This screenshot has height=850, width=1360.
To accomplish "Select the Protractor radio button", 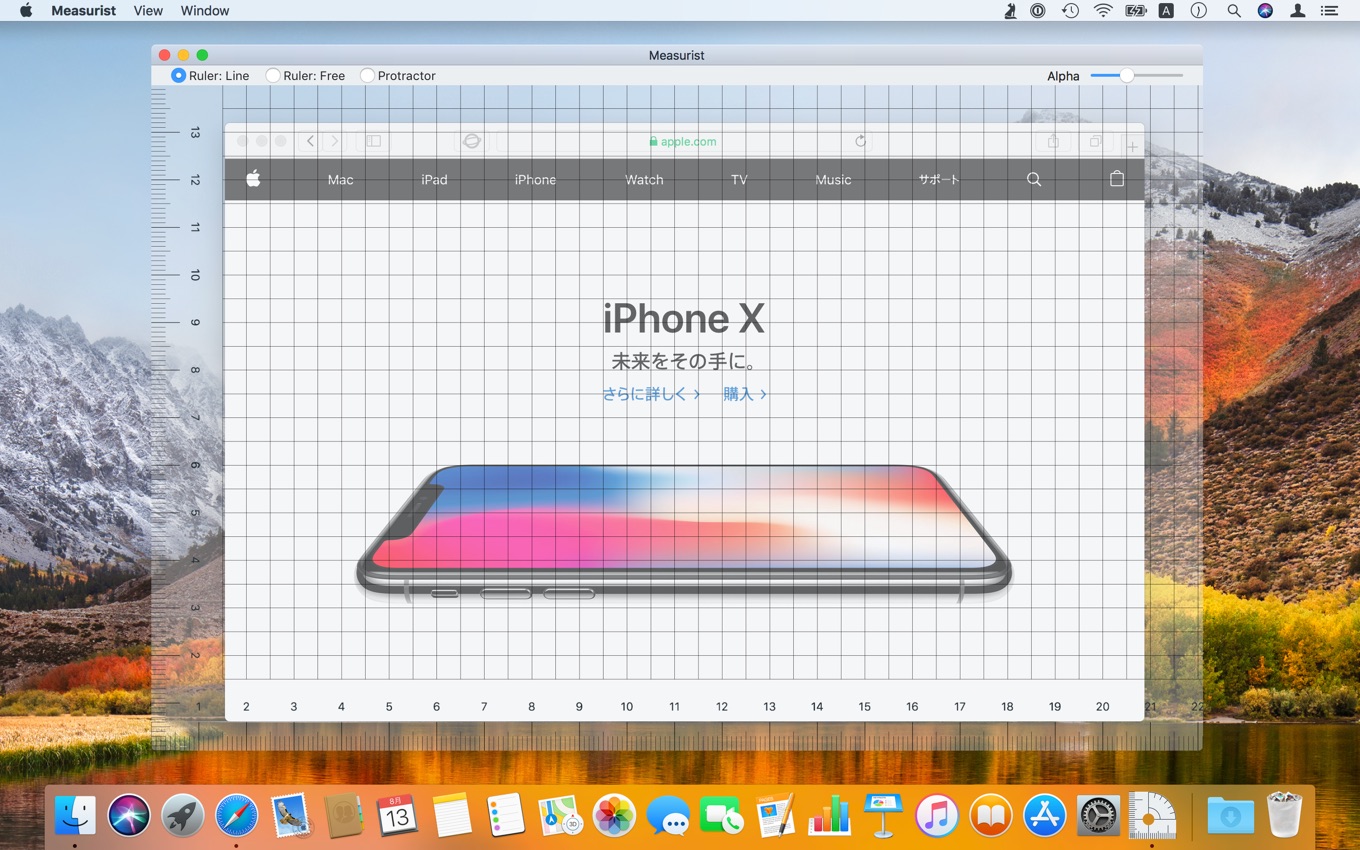I will (x=367, y=75).
